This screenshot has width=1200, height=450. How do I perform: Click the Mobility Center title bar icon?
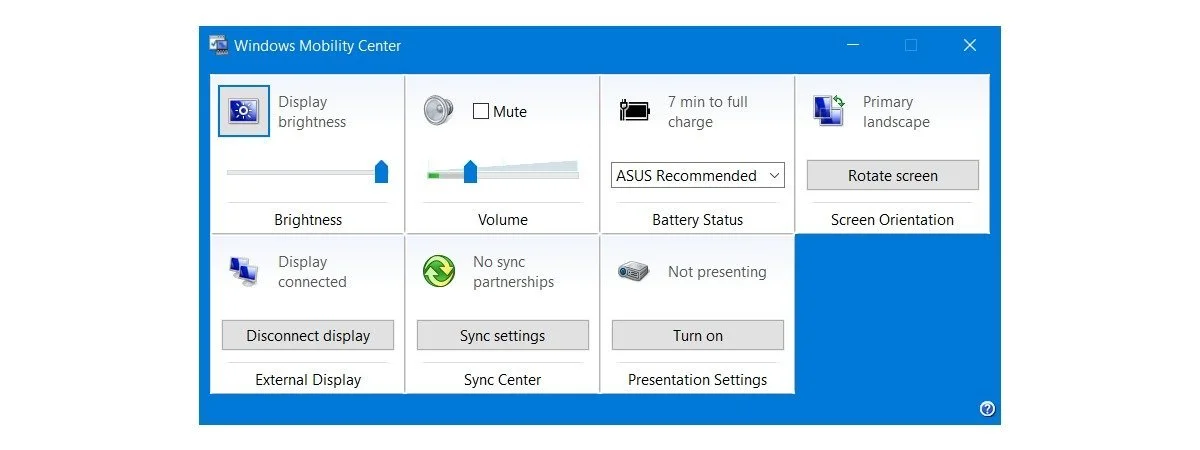(x=218, y=45)
